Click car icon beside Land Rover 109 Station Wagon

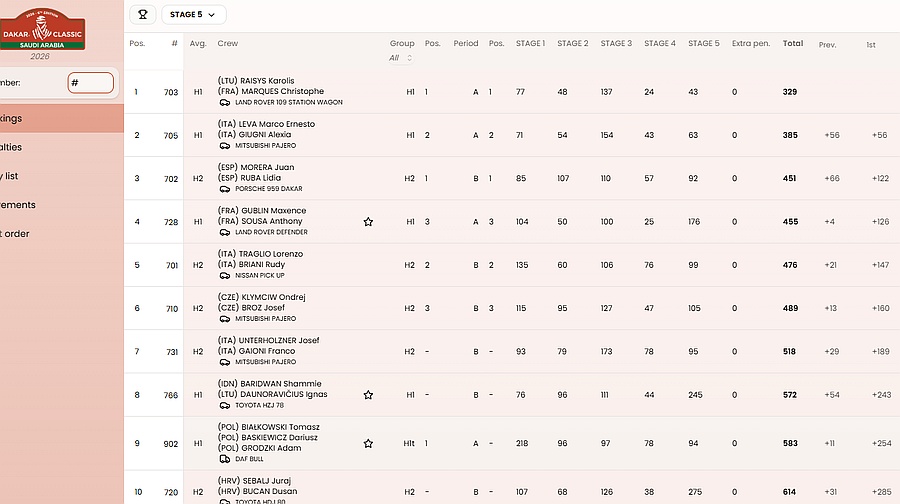(224, 102)
